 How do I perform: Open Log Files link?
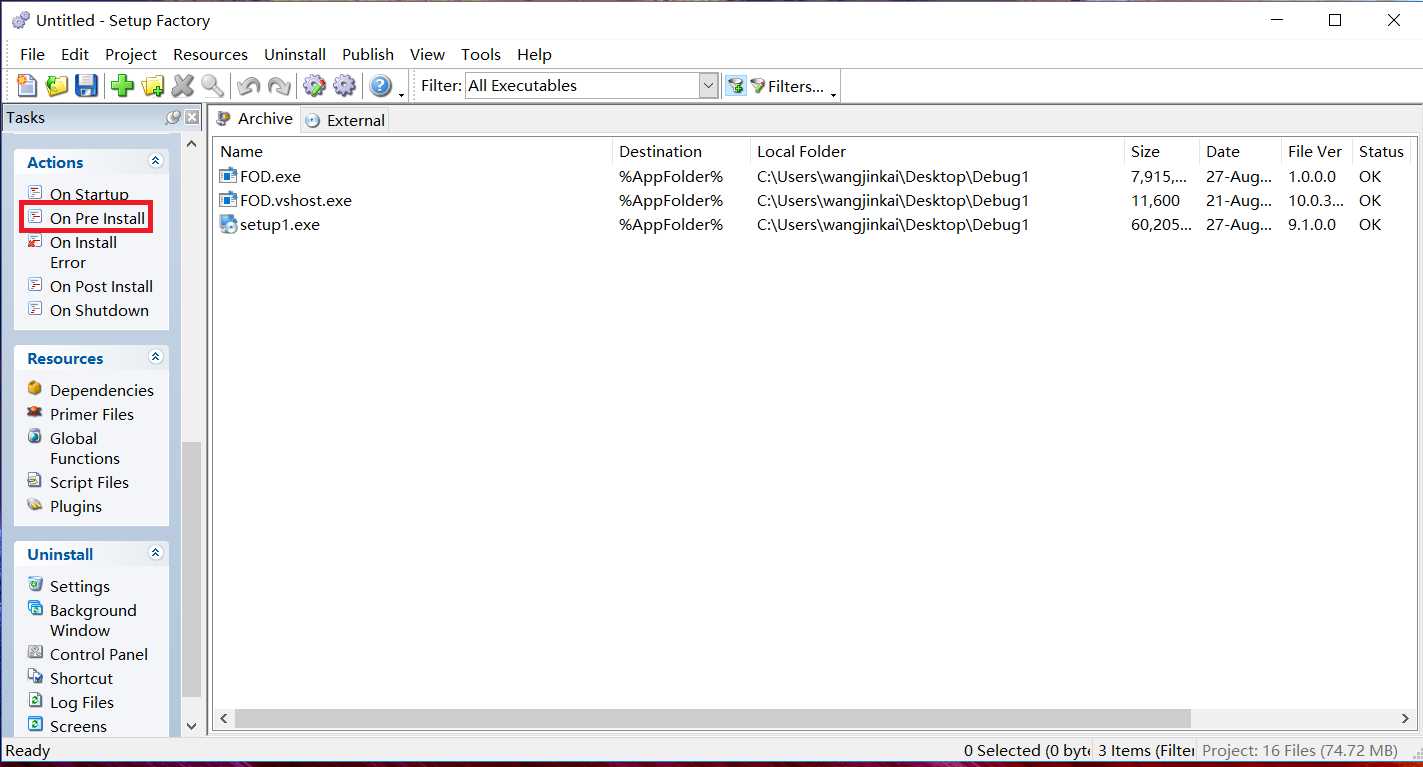point(82,702)
